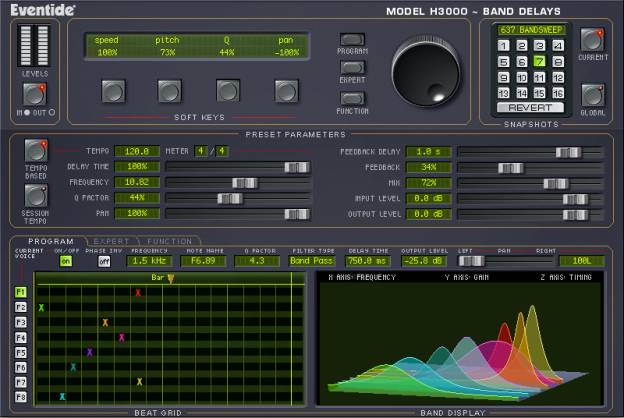The height and width of the screenshot is (418, 624).
Task: Select voice F2 in beat grid
Action: 21,307
